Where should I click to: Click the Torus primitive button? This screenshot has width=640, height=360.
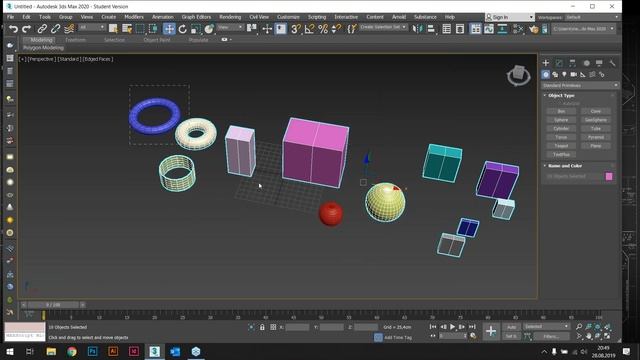(x=561, y=137)
